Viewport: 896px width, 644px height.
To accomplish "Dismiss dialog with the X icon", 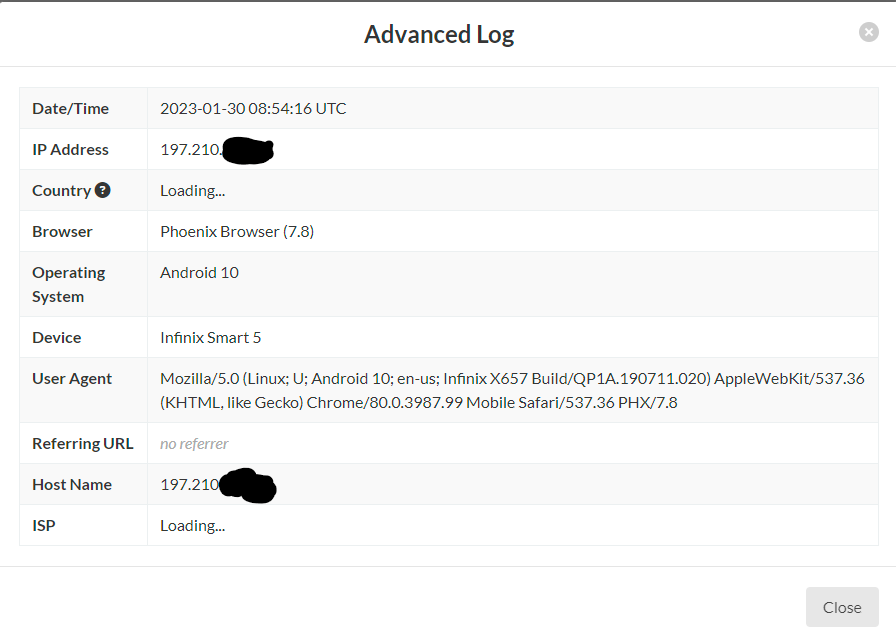I will coord(869,32).
